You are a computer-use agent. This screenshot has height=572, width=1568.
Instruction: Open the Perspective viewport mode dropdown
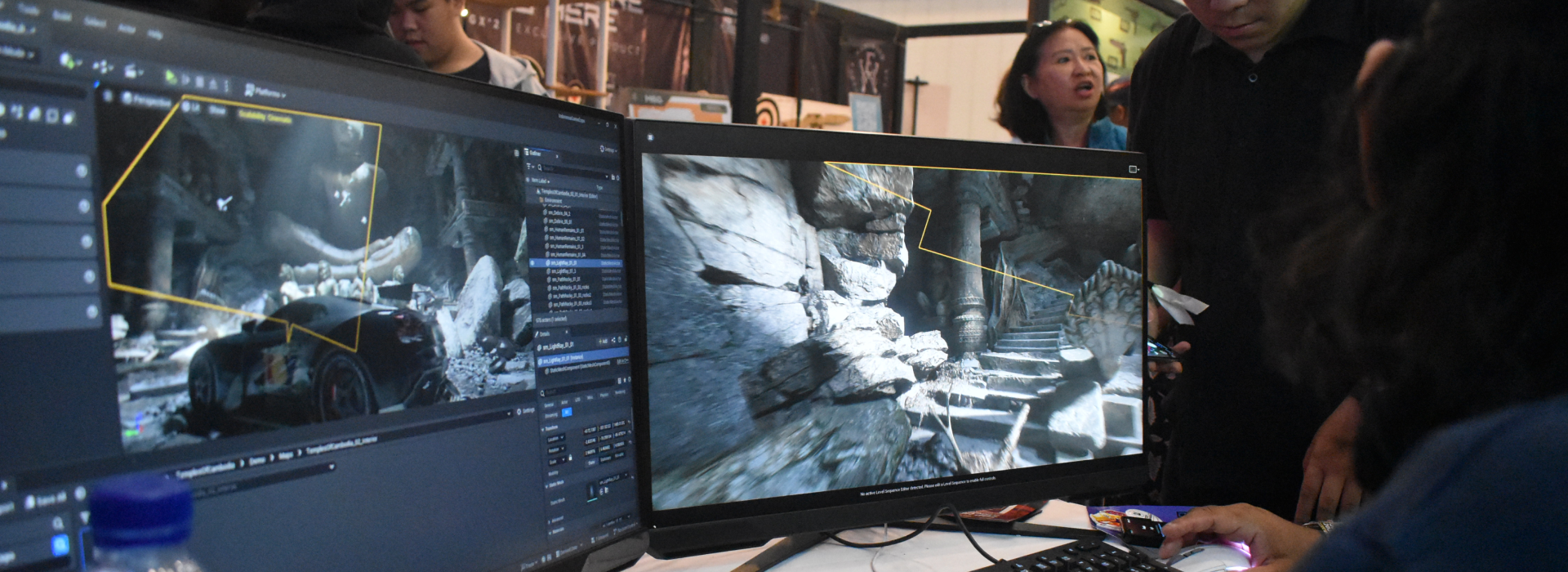[147, 100]
